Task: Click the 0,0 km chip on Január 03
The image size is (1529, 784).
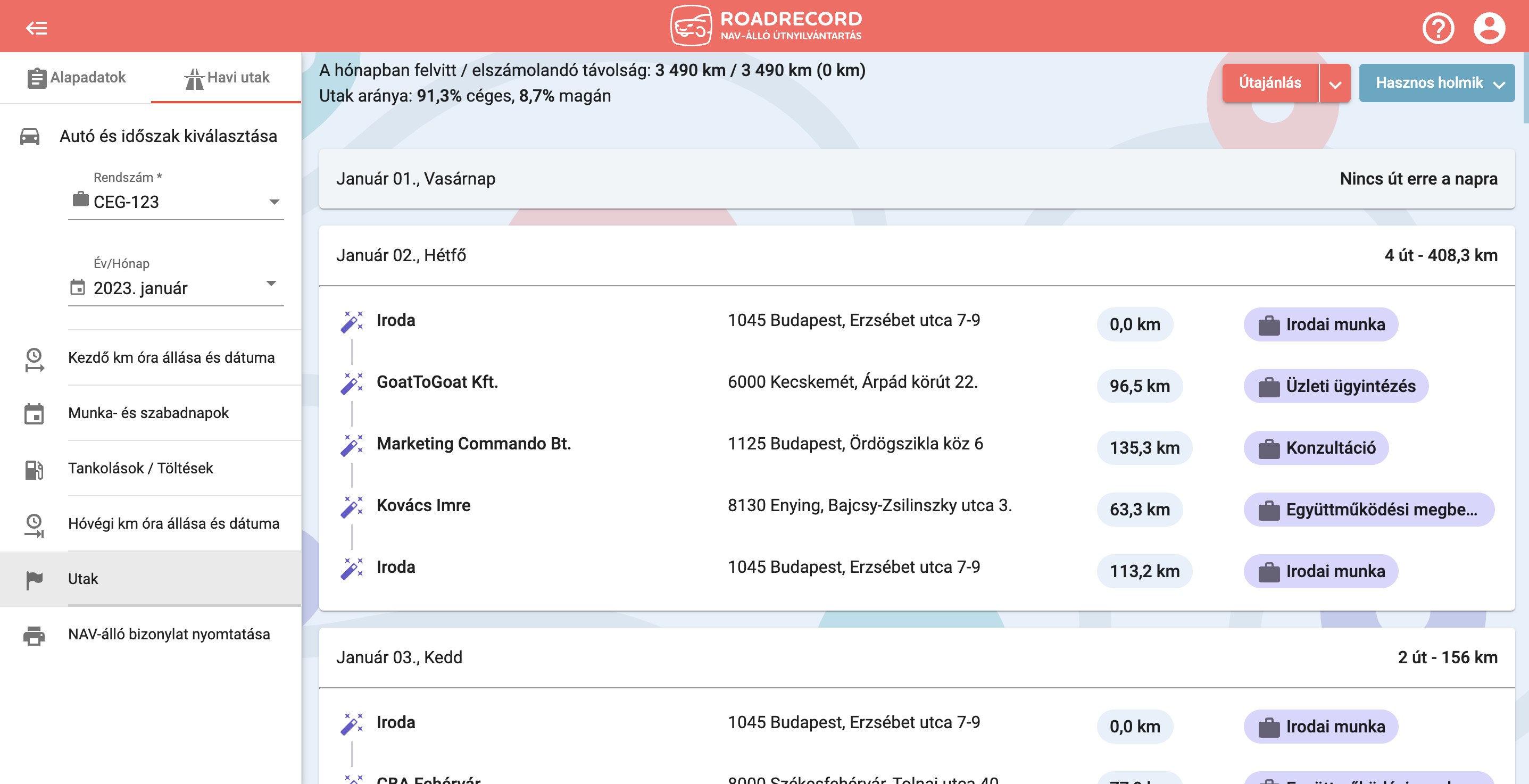Action: (1134, 727)
